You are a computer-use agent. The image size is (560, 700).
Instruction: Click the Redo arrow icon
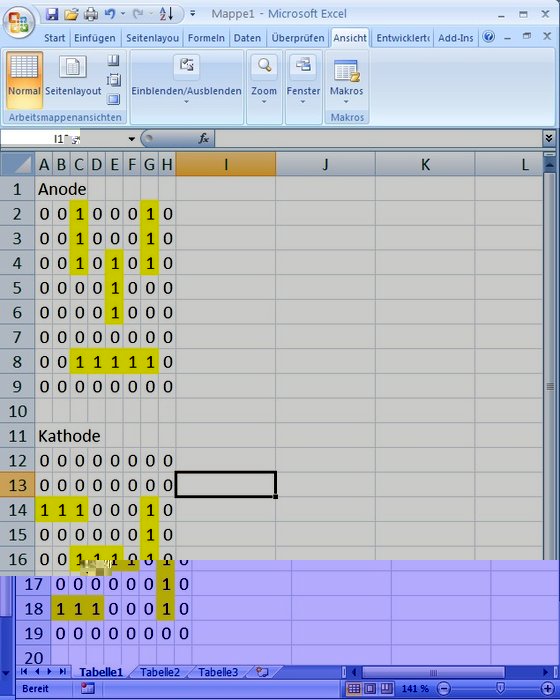coord(138,14)
